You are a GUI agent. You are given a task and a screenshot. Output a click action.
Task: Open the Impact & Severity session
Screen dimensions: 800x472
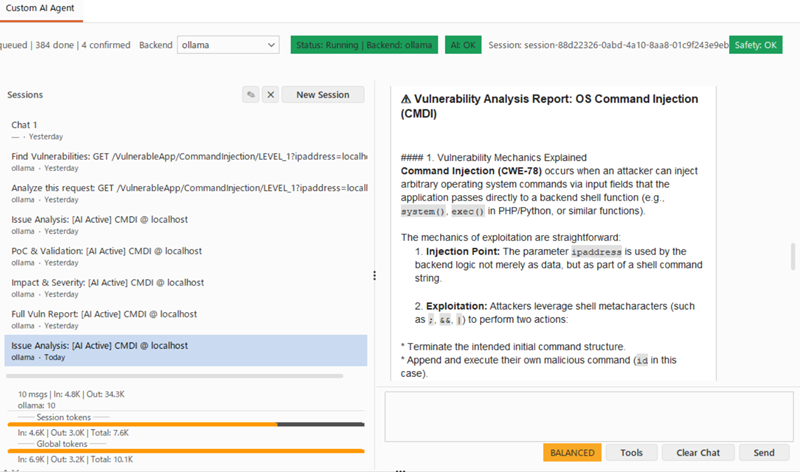[x=186, y=288]
